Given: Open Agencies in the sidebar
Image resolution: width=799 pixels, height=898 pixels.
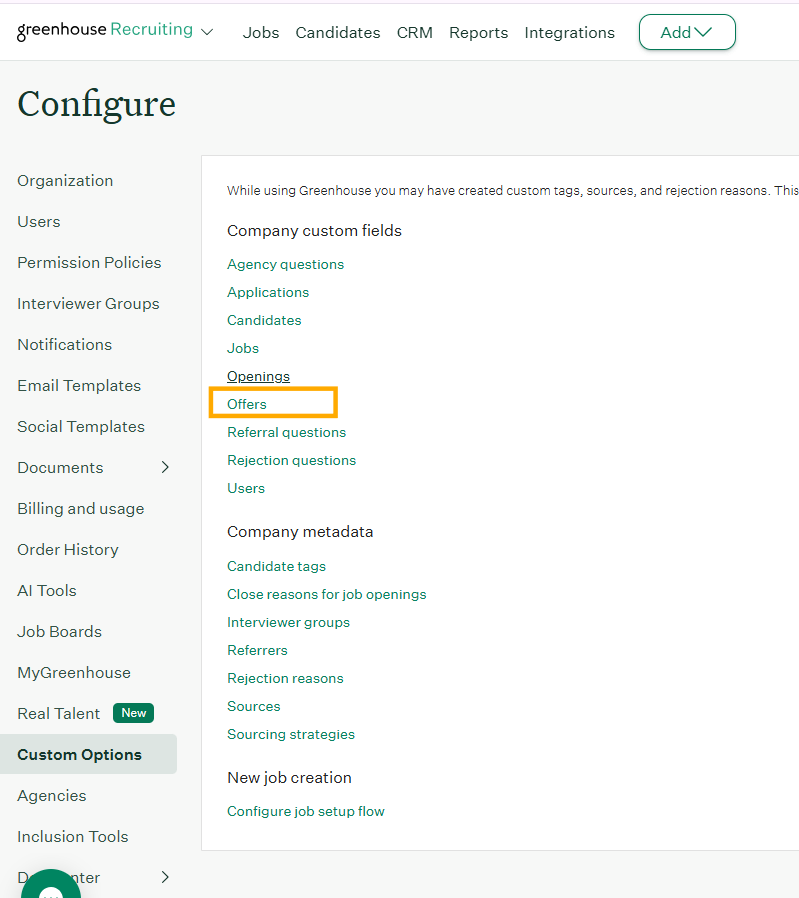Looking at the screenshot, I should coord(52,795).
